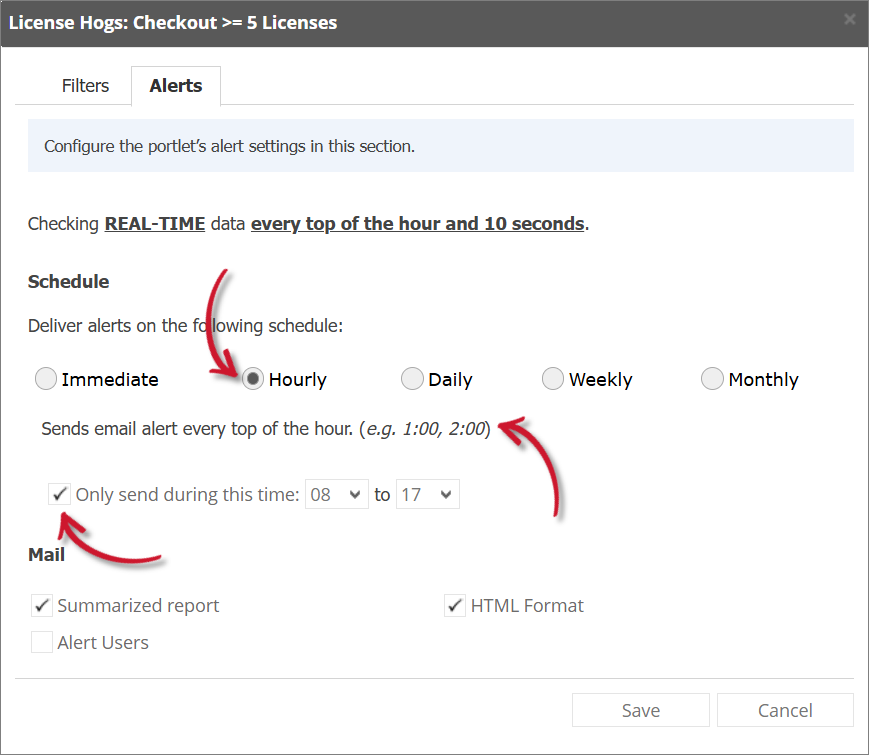Open the start hour 08 dropdown

[x=336, y=494]
